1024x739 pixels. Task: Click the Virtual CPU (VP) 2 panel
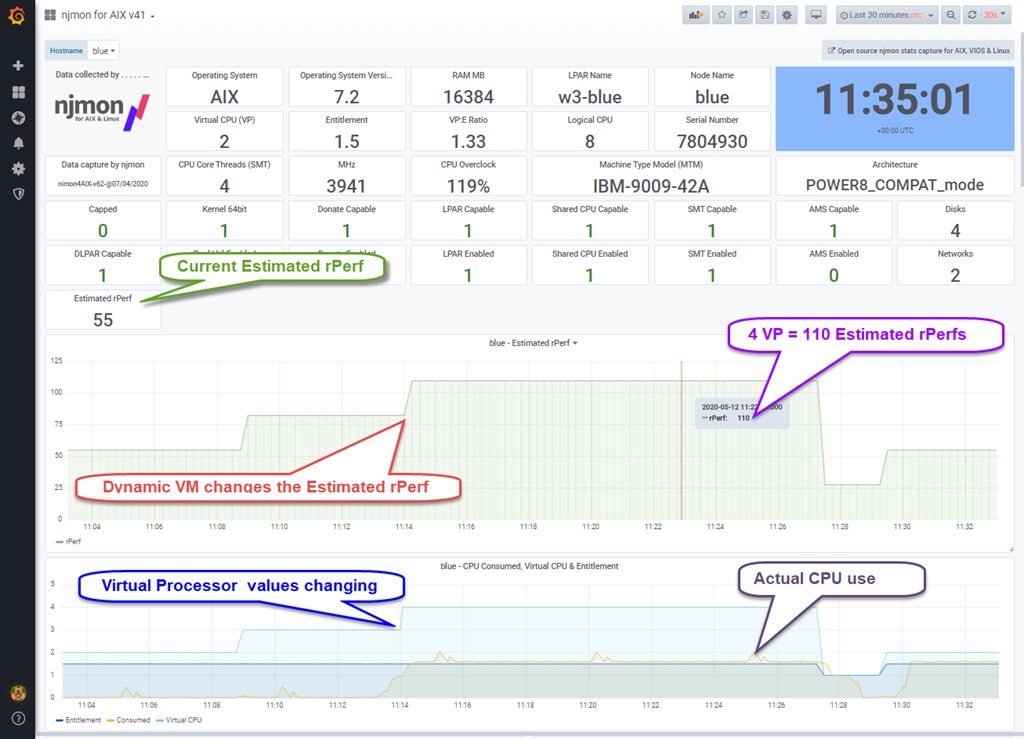click(225, 131)
